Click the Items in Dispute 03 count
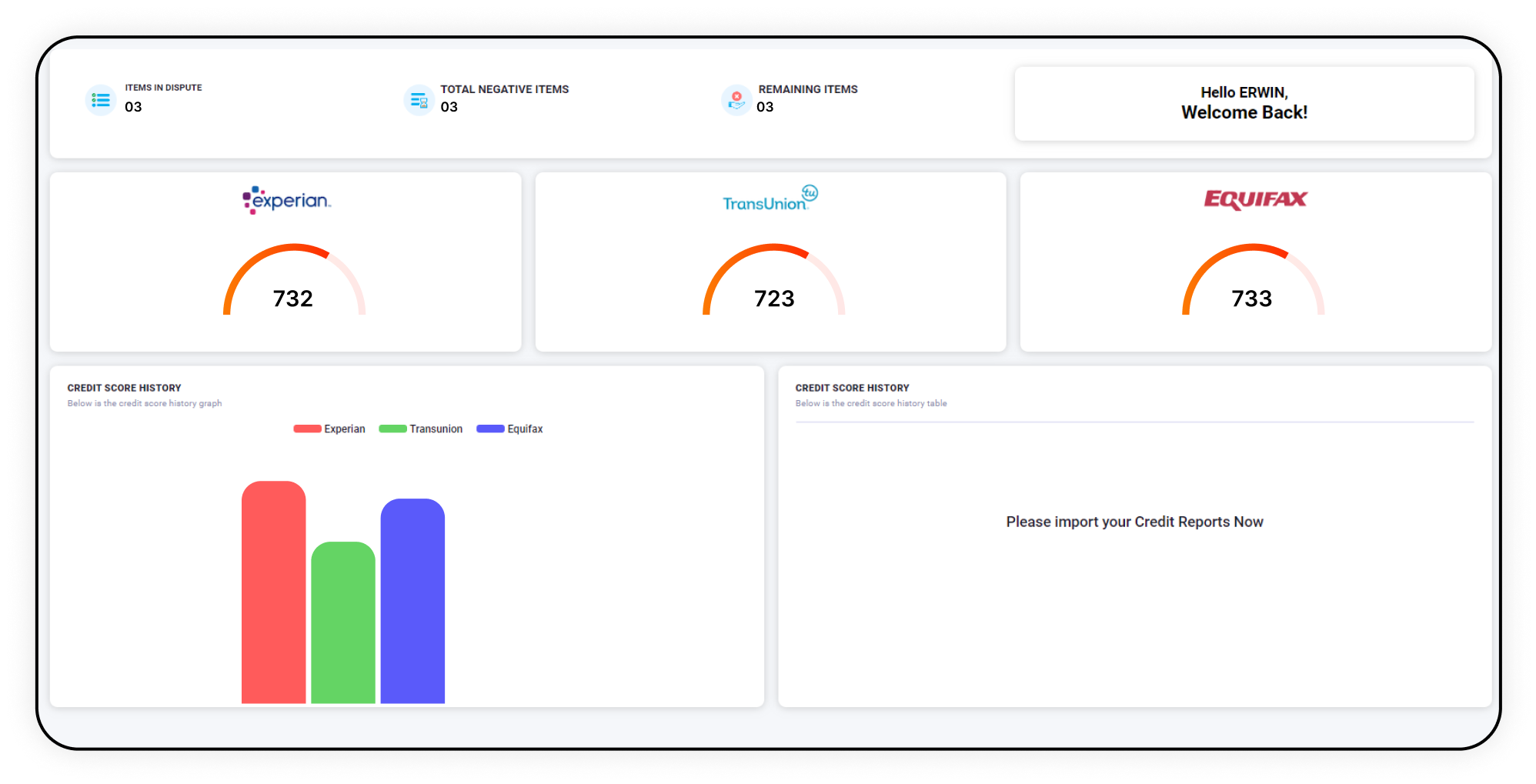This screenshot has height=784, width=1536. (x=133, y=107)
